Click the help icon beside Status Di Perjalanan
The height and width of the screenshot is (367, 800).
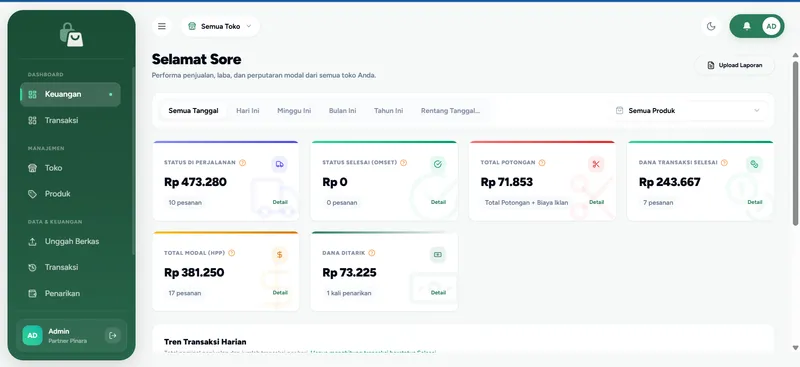pos(242,163)
